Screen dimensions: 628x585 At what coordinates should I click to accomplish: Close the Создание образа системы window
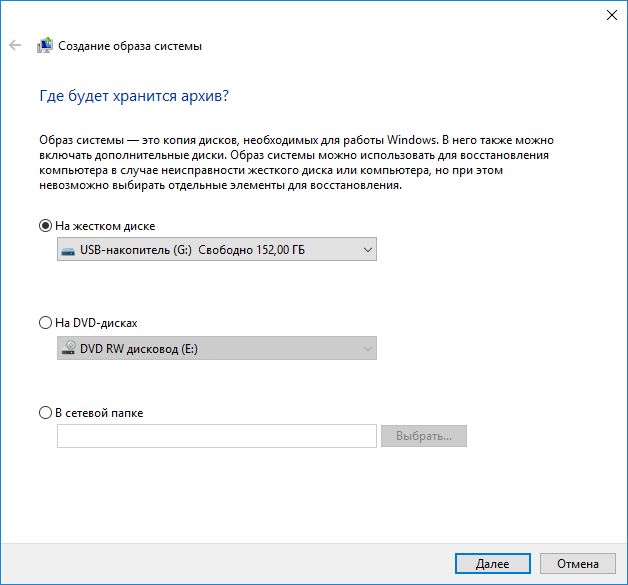click(x=610, y=14)
